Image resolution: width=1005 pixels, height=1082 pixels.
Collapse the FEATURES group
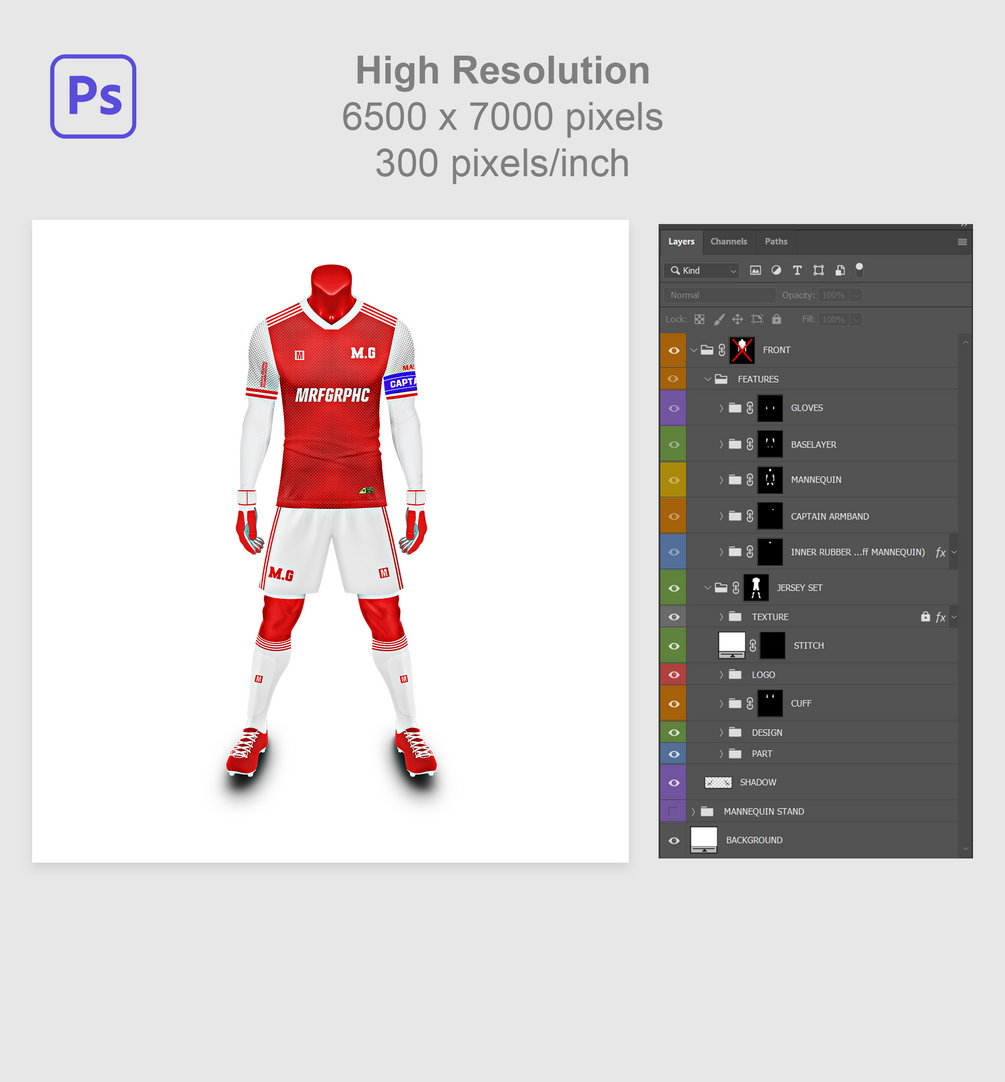click(x=708, y=380)
